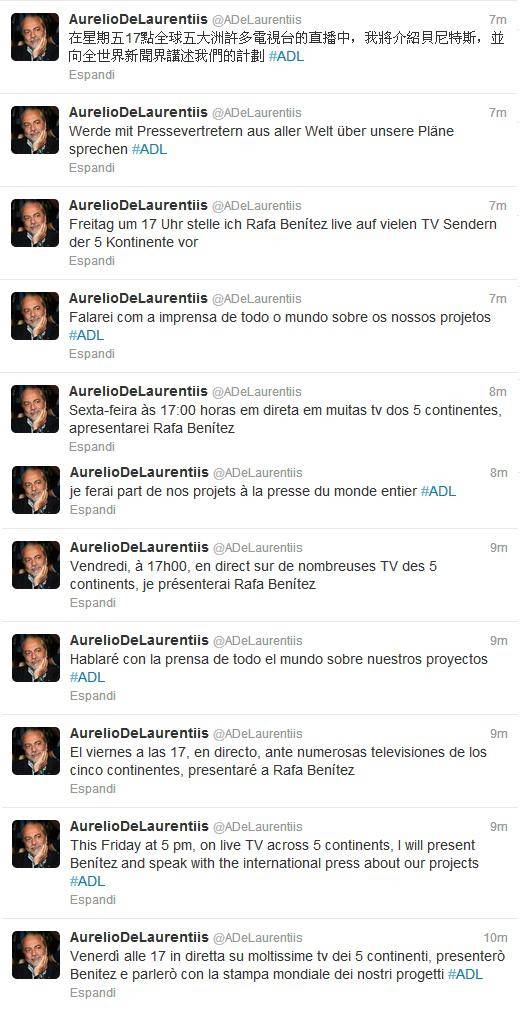Image resolution: width=529 pixels, height=1015 pixels.
Task: Open the @ADeLaurentiis handle on the English tweet
Action: pyautogui.click(x=257, y=827)
